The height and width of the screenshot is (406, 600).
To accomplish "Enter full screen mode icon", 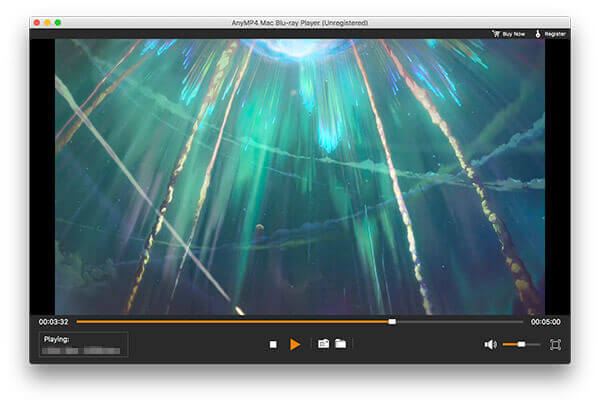I will click(x=555, y=344).
